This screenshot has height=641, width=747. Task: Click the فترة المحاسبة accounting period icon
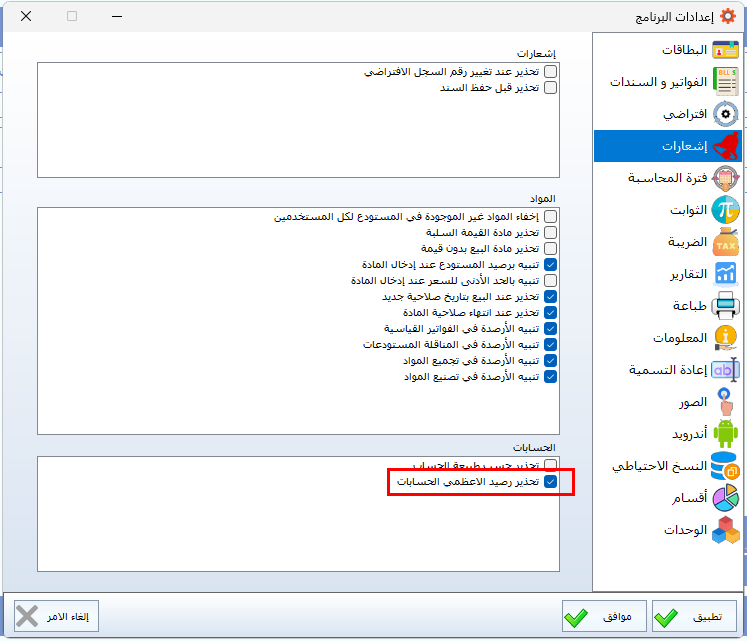click(725, 178)
